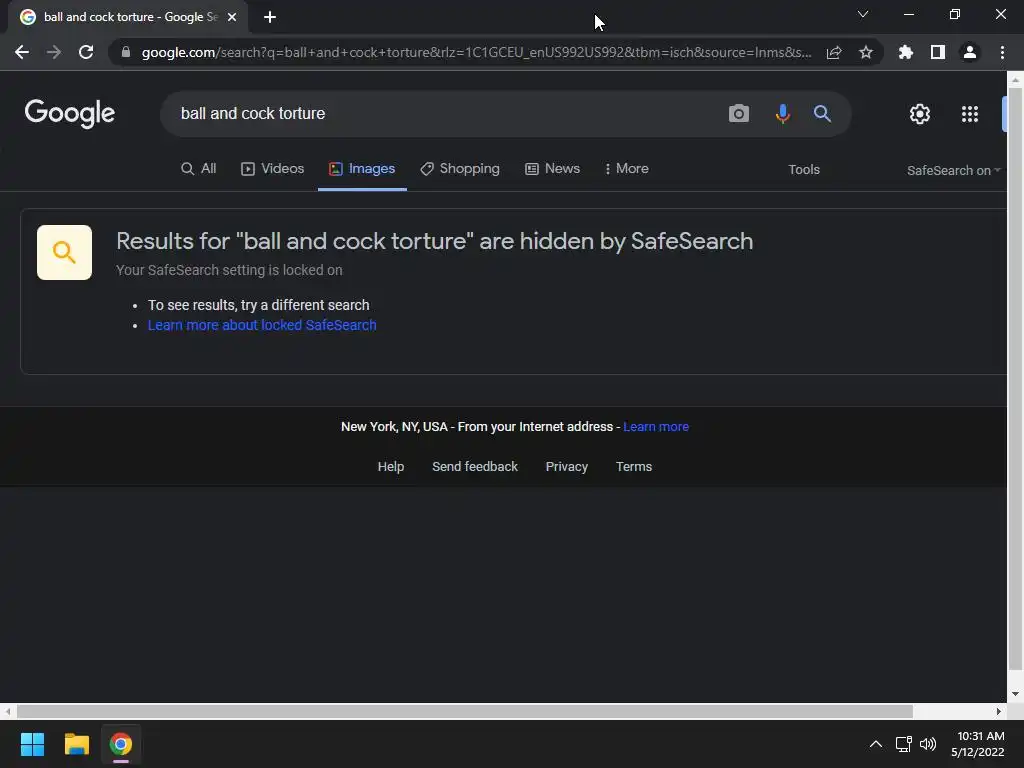Click the results hidden by SafeSearch heading
The image size is (1024, 768).
click(x=434, y=241)
